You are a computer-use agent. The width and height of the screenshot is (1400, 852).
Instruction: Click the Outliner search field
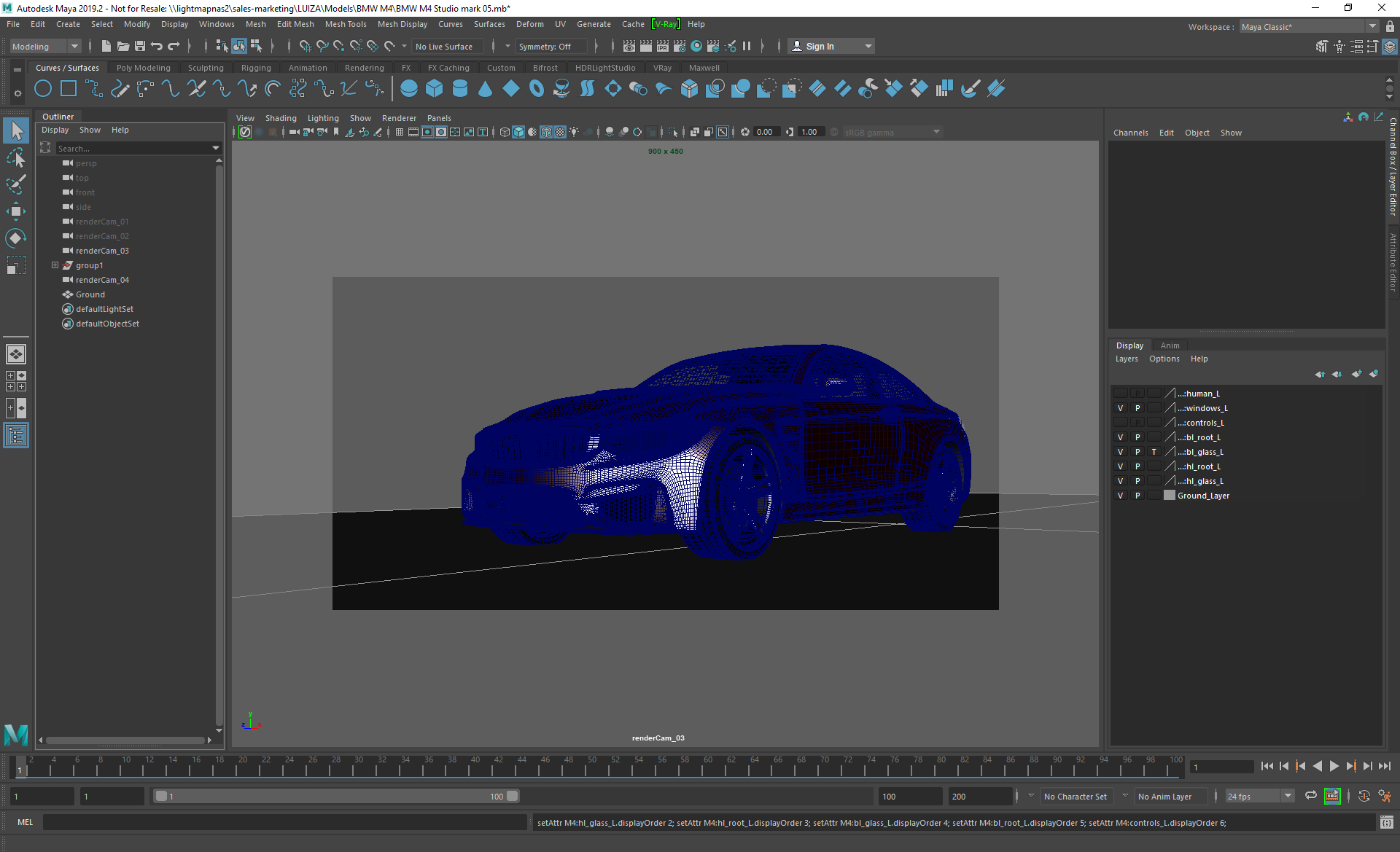pos(133,148)
